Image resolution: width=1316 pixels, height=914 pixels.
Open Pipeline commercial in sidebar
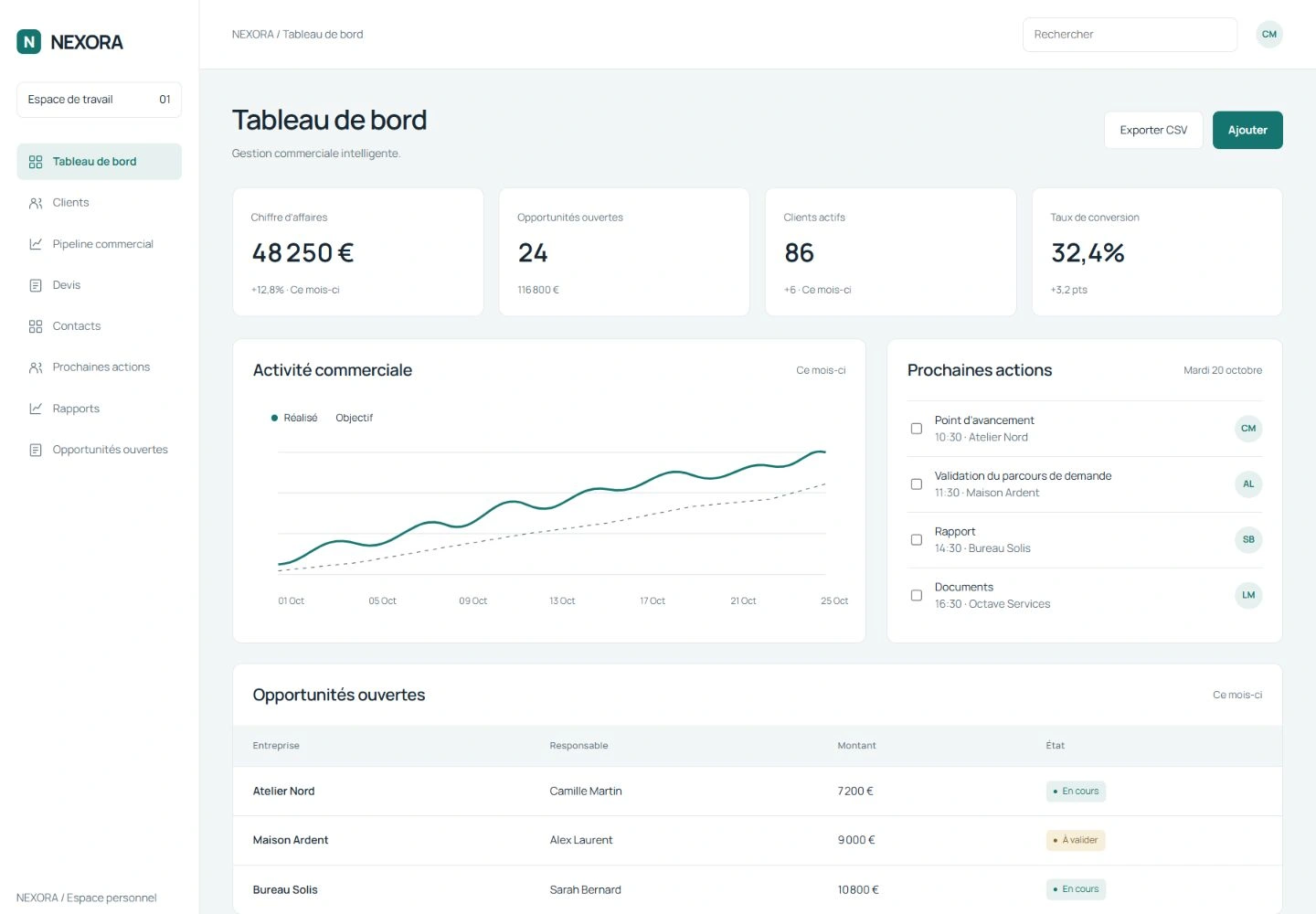pos(99,244)
